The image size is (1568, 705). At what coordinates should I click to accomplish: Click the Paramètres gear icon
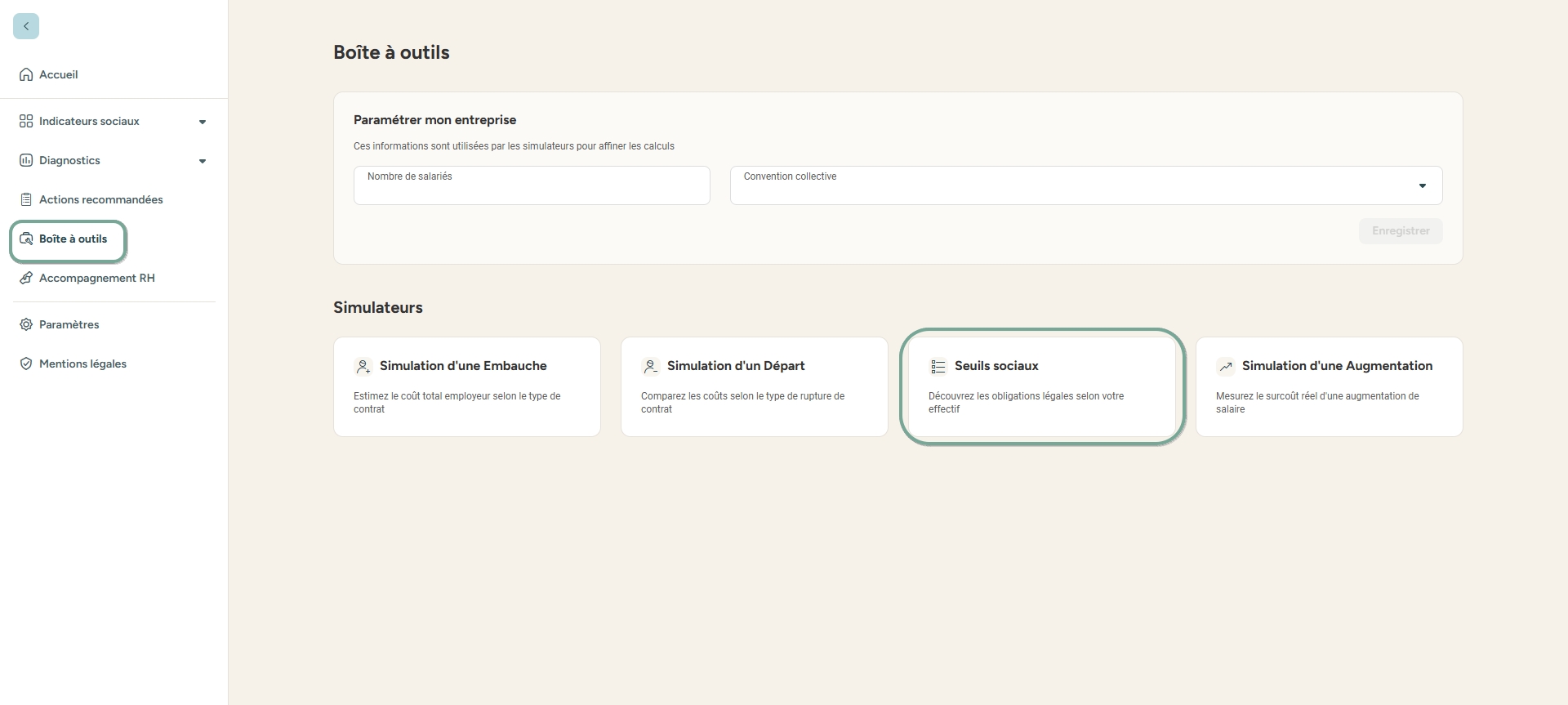(26, 324)
